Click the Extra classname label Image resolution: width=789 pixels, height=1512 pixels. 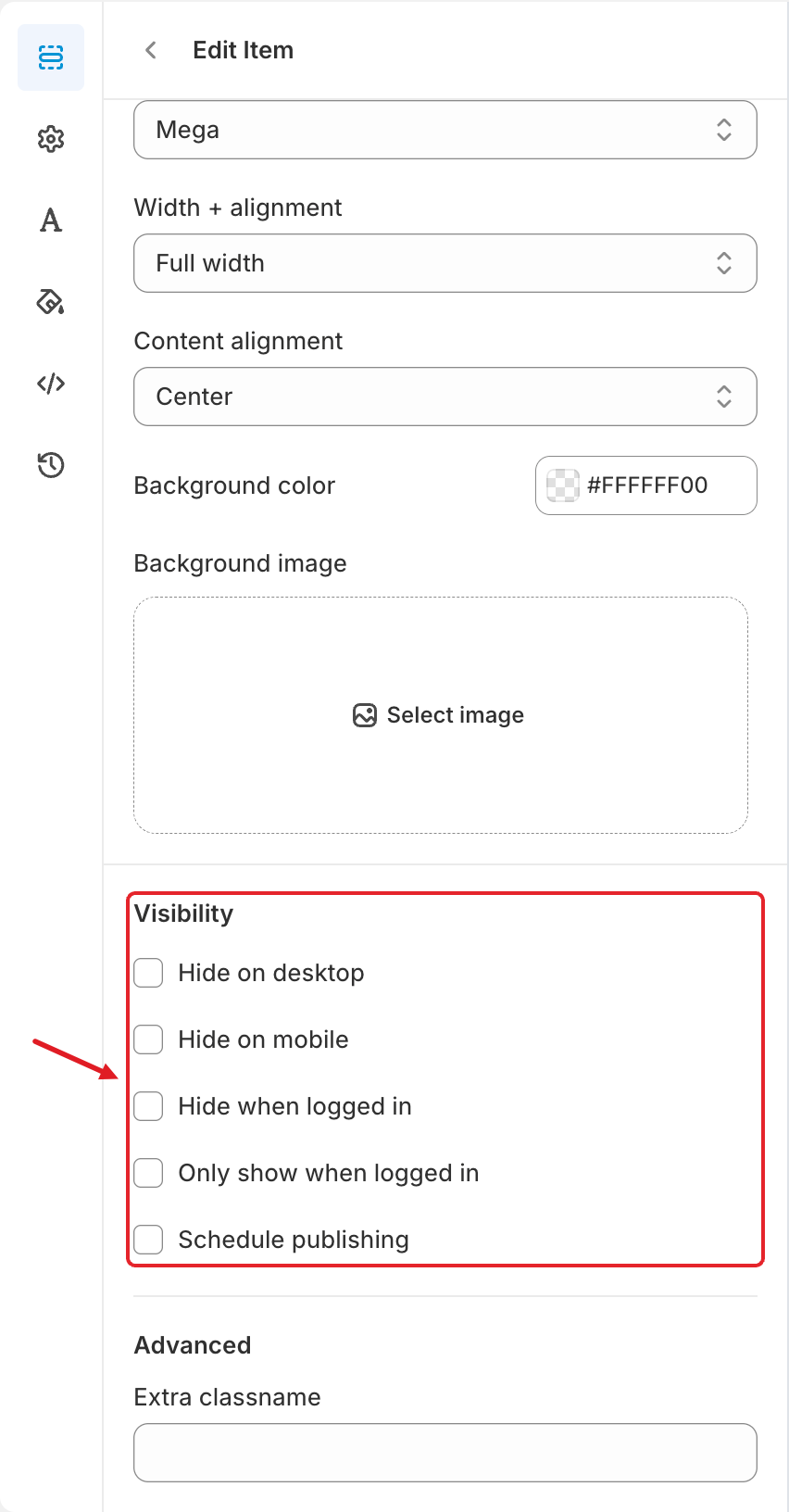[228, 1397]
